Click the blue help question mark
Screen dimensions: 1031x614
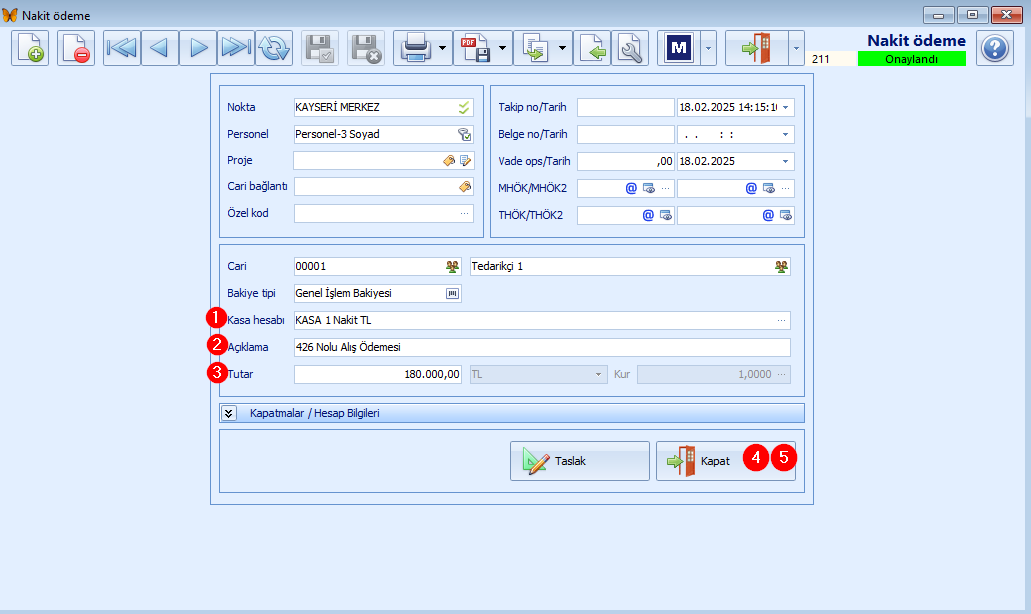pyautogui.click(x=994, y=48)
